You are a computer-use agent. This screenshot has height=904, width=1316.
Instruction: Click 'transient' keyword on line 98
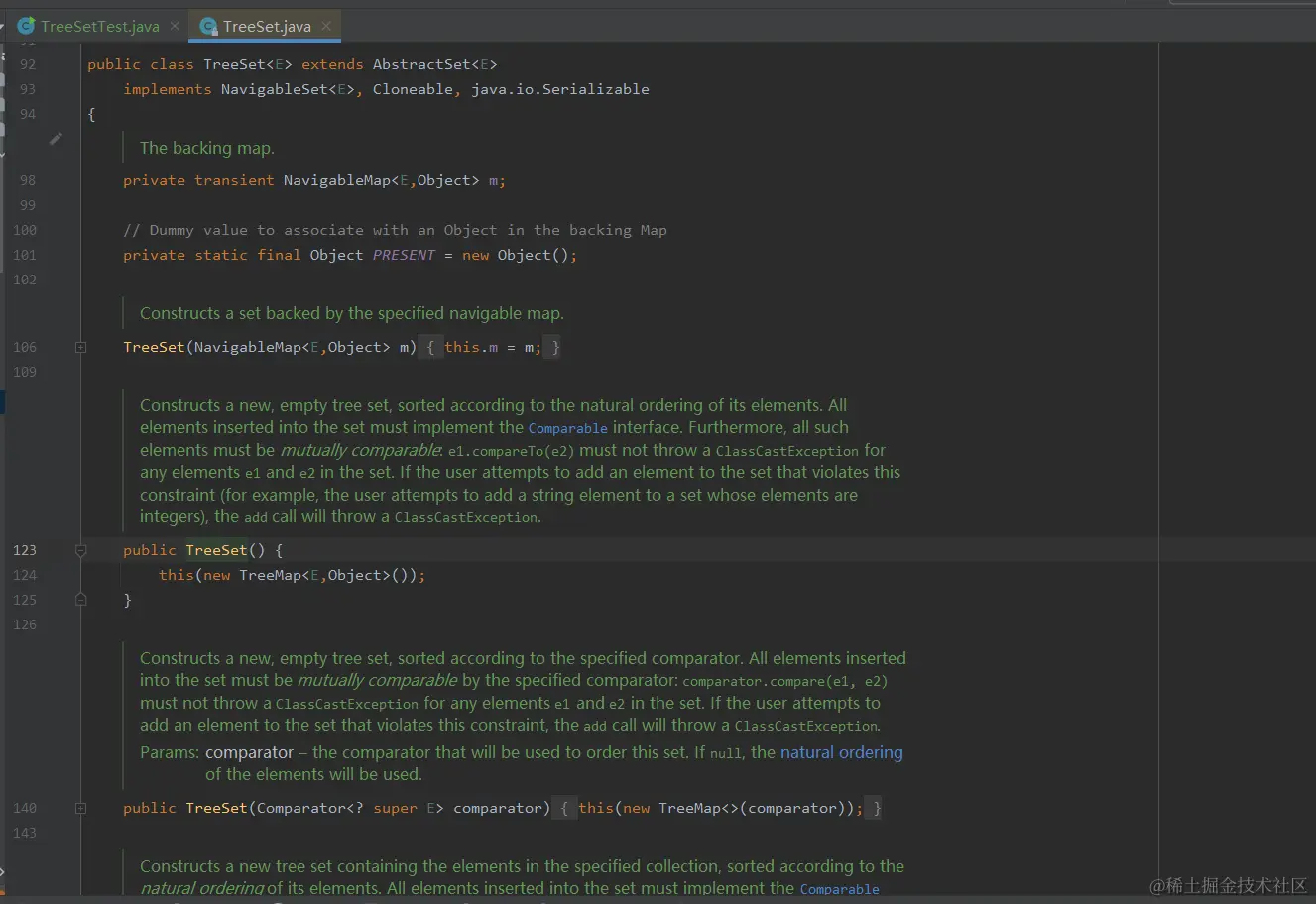click(x=234, y=180)
